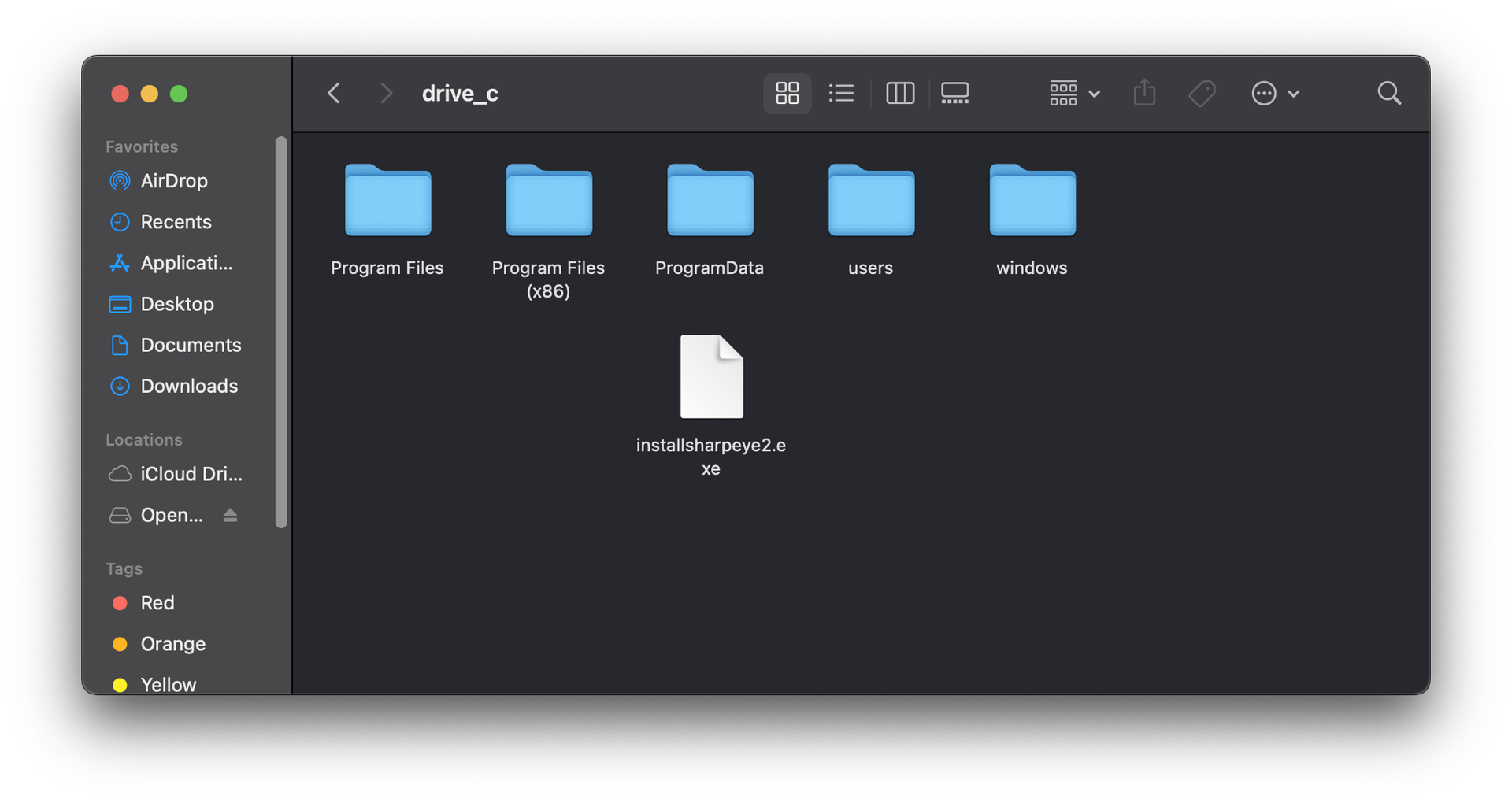The image size is (1512, 803).
Task: Eject the Open... disk volume
Action: pyautogui.click(x=230, y=516)
